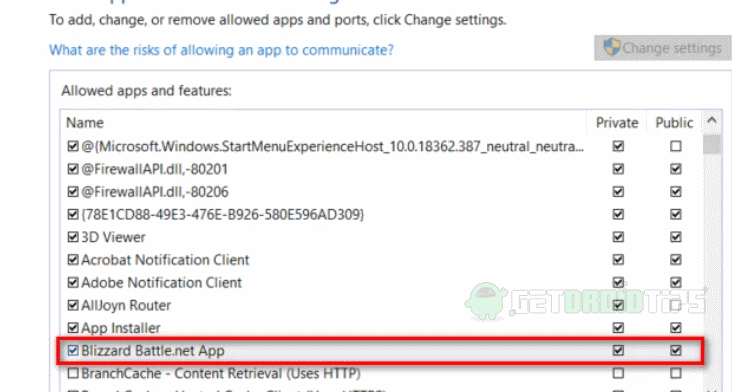Toggle Private checkbox for Blizzard Battle.net App

pos(618,350)
